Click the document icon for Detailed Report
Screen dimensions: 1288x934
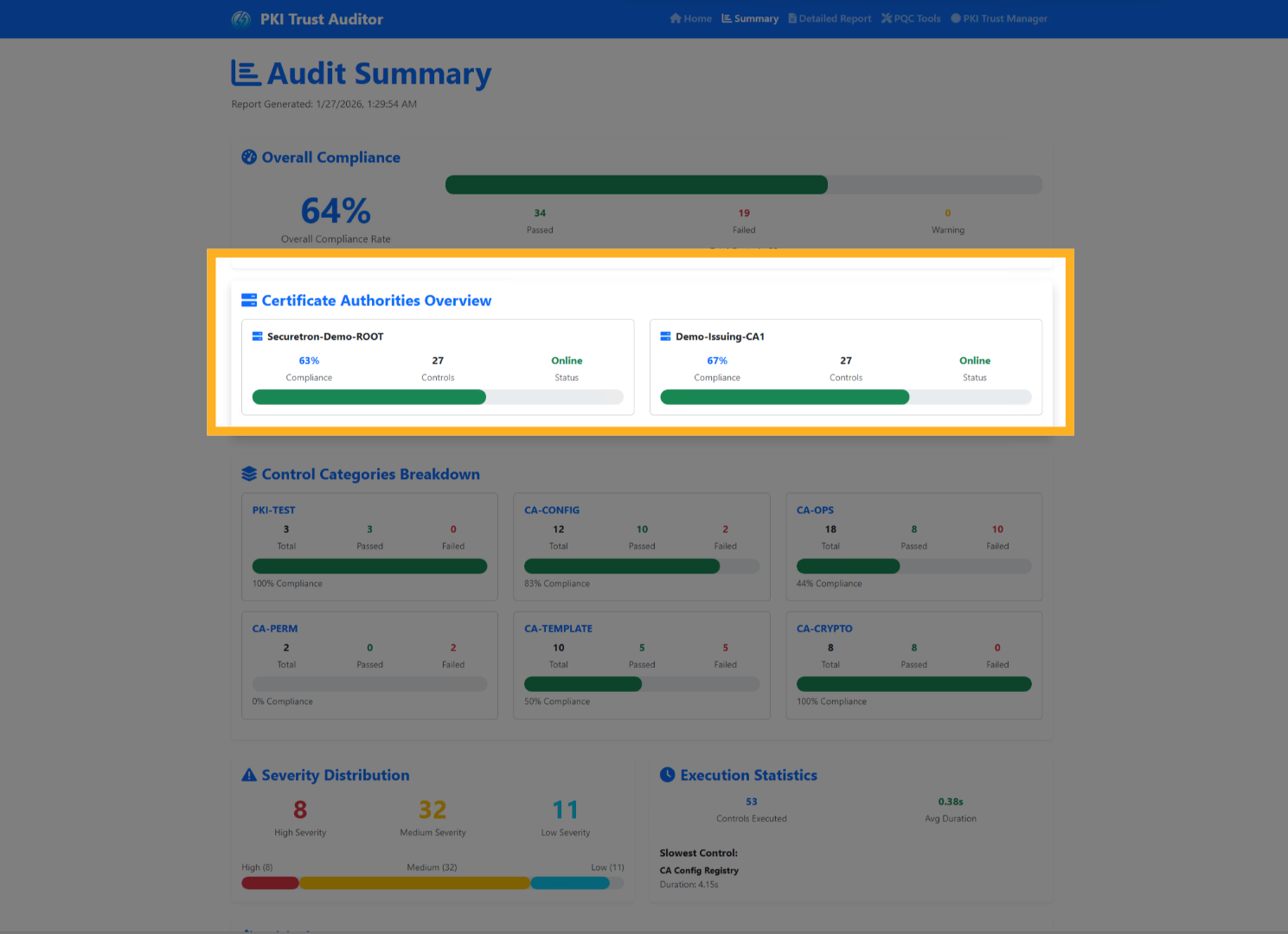click(791, 18)
